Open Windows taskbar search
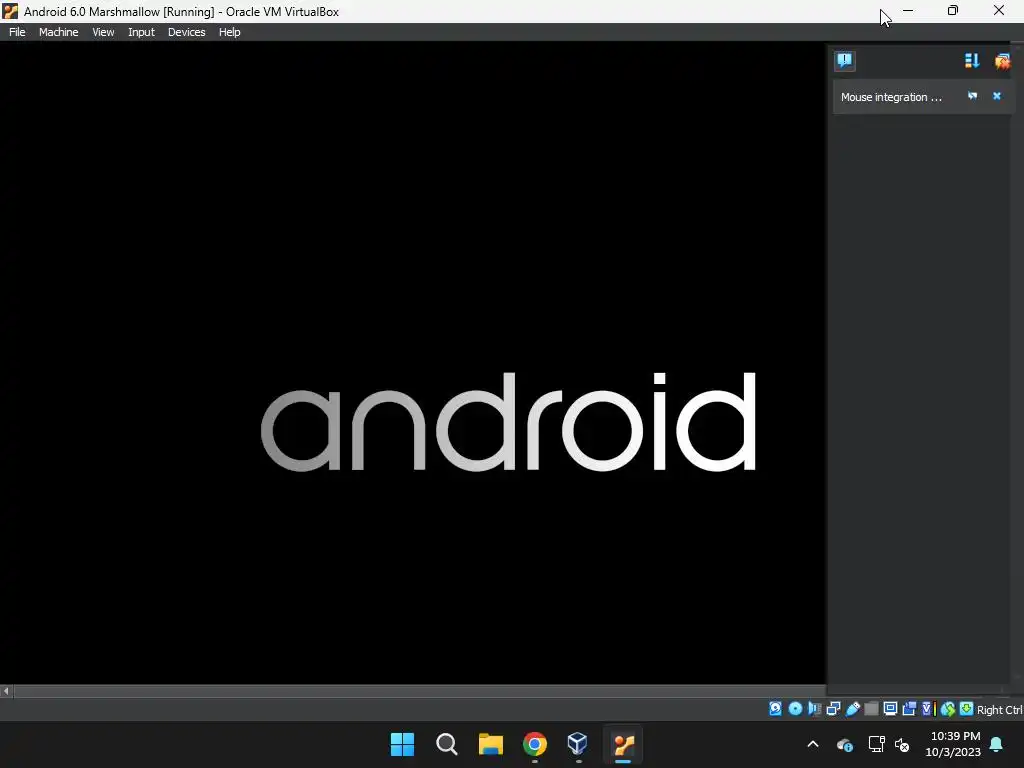The image size is (1024, 768). [447, 744]
